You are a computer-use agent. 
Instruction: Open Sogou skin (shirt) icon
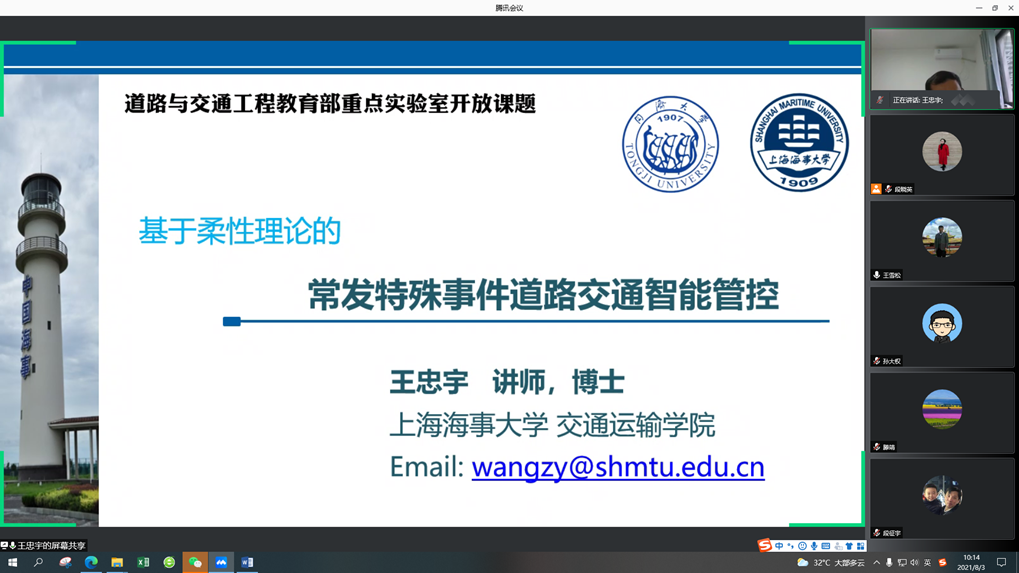(x=849, y=546)
